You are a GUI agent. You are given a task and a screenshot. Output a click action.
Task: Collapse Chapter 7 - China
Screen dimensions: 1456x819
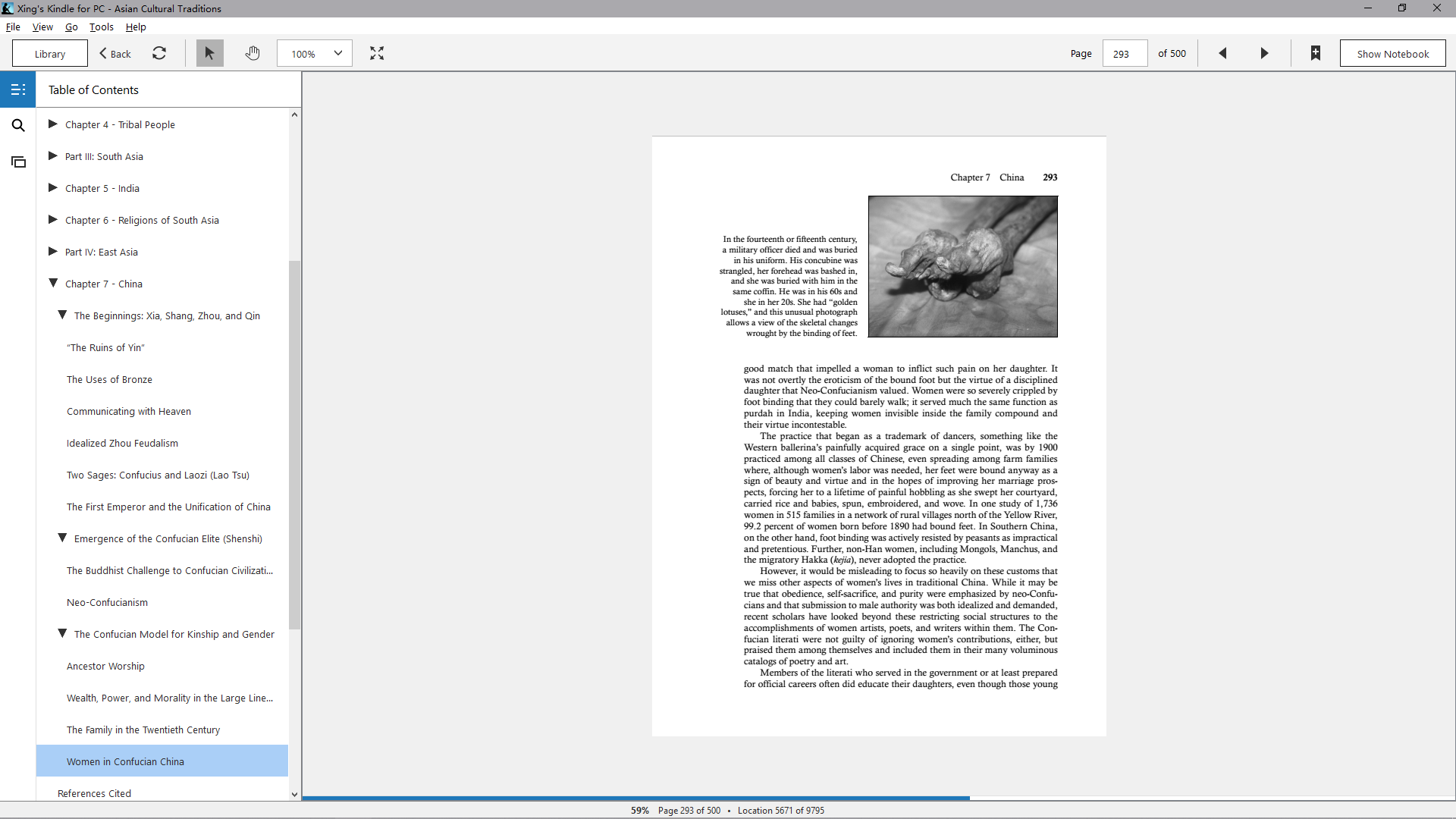click(53, 283)
